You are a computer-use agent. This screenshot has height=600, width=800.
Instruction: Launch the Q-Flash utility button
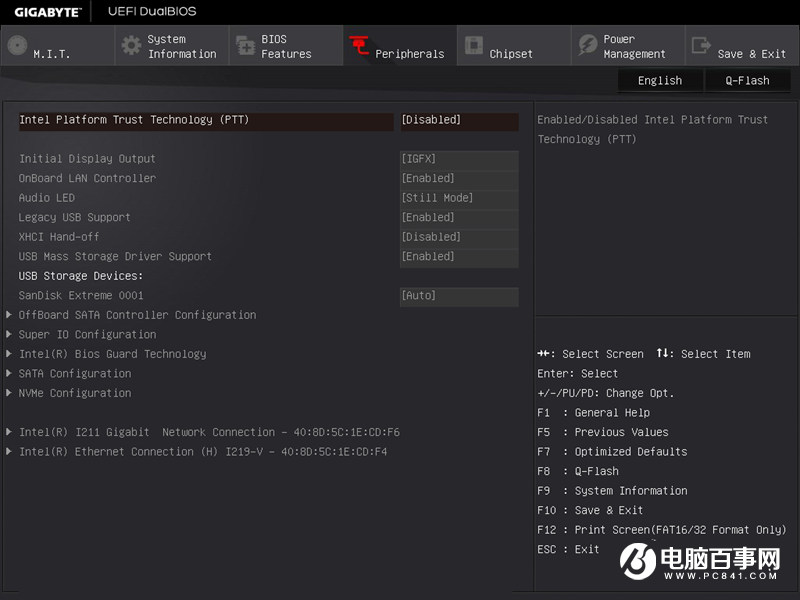747,81
